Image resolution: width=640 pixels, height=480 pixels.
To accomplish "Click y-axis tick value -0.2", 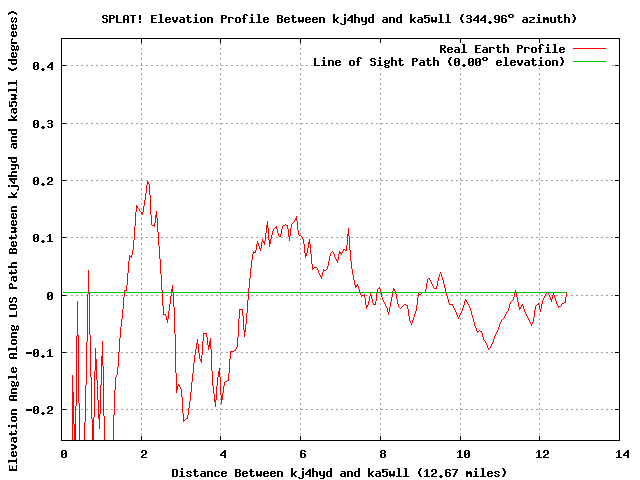I will coord(40,410).
